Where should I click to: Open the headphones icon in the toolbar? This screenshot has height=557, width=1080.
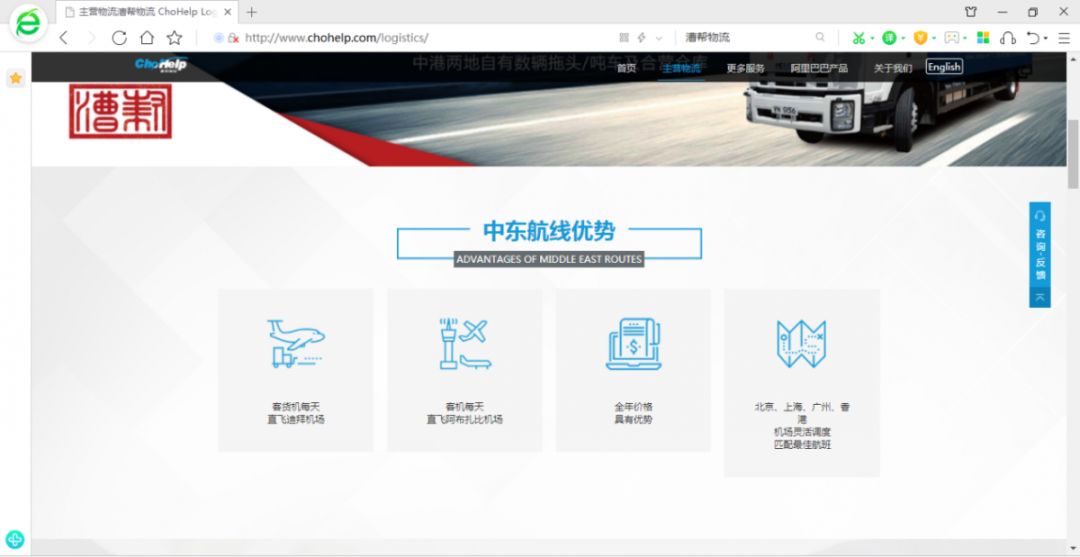click(1007, 38)
